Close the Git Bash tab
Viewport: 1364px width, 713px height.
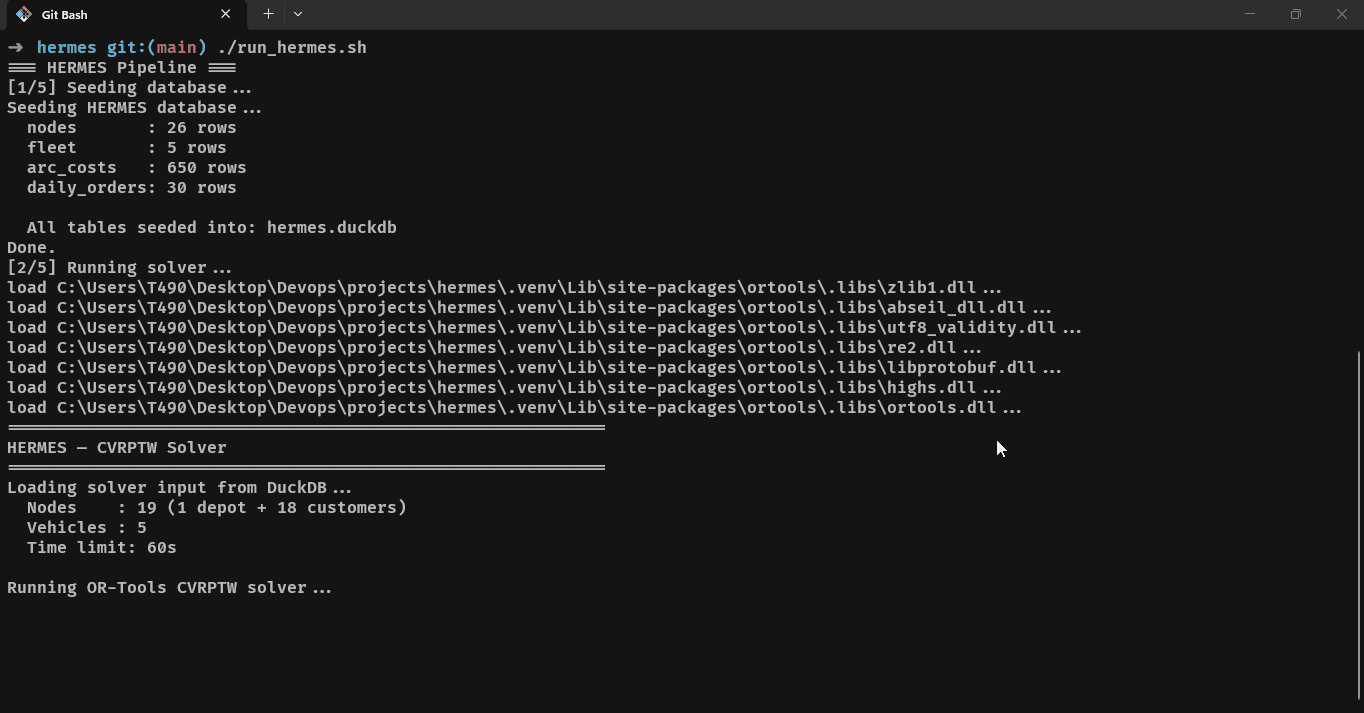(225, 14)
